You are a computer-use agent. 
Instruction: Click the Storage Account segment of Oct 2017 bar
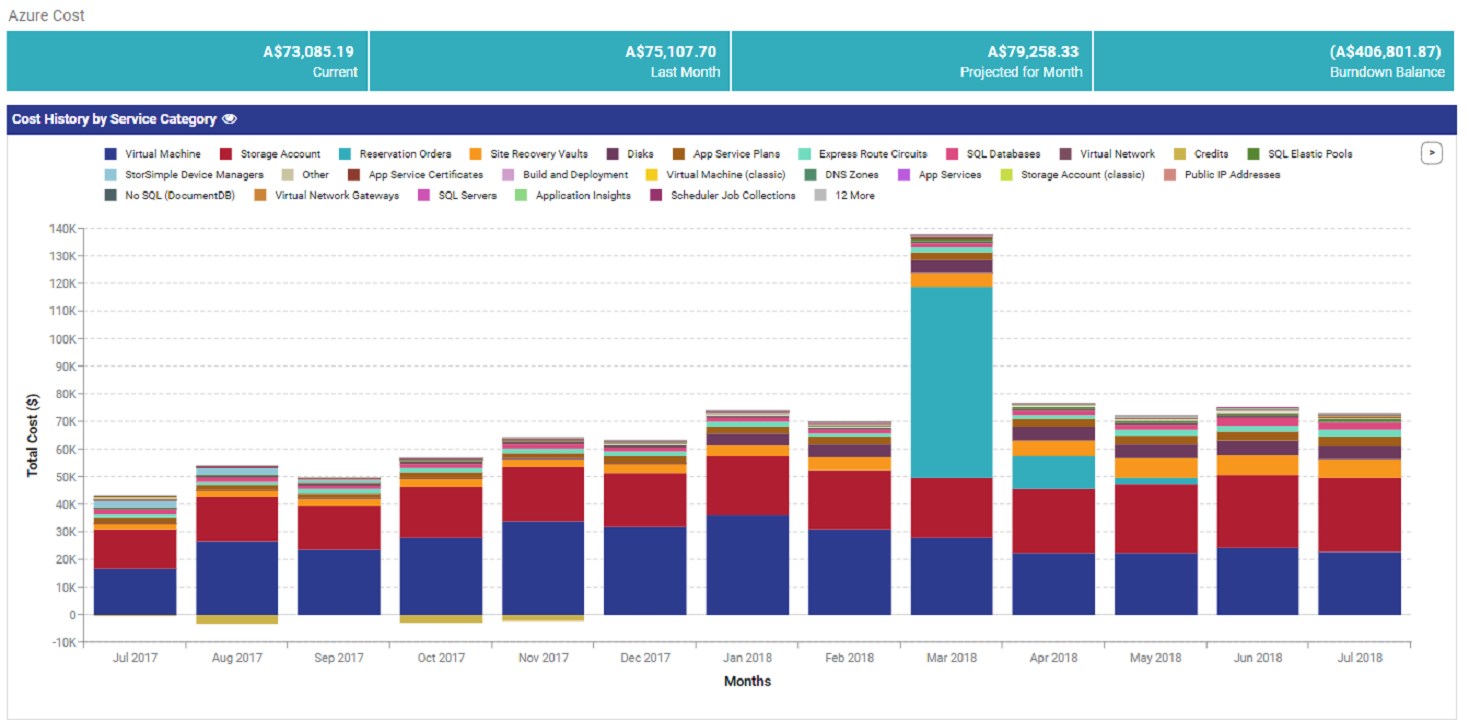(440, 512)
